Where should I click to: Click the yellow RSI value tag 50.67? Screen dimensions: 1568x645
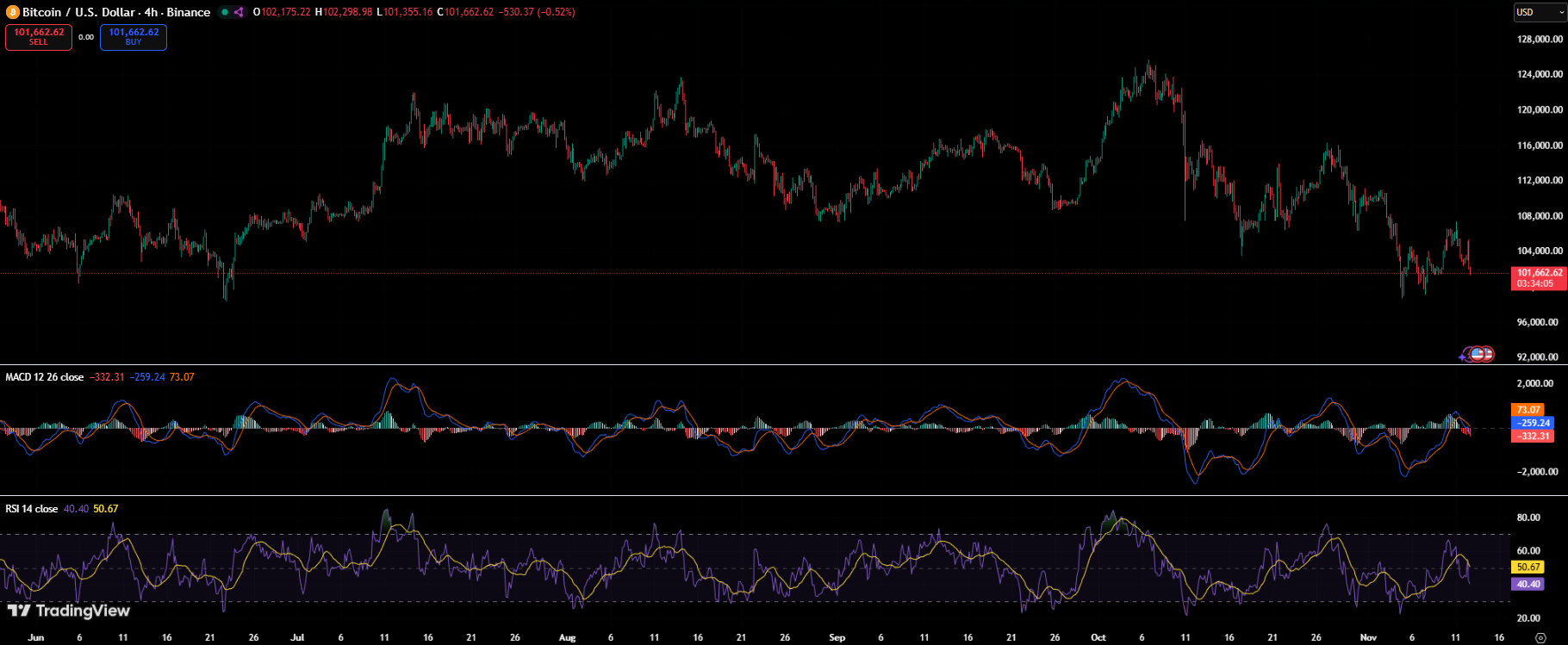pyautogui.click(x=1528, y=567)
